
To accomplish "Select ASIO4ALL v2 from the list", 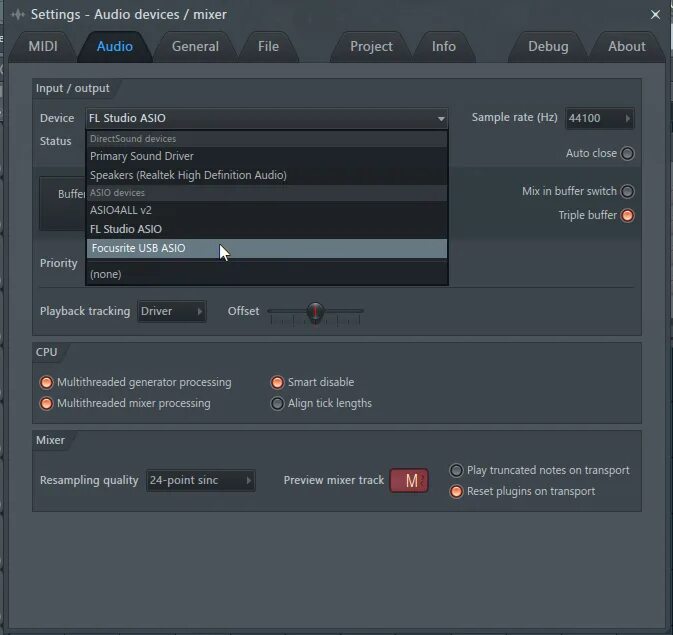I will click(267, 210).
